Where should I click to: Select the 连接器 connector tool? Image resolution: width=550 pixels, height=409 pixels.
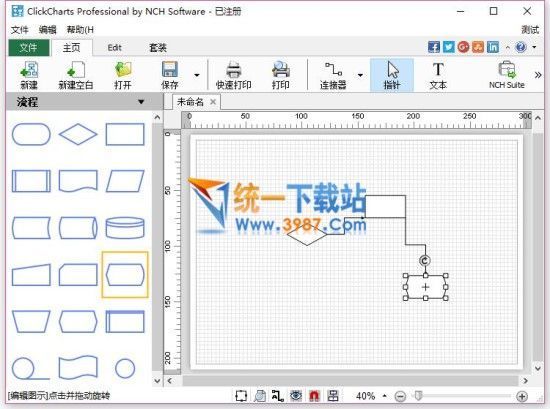tap(333, 75)
